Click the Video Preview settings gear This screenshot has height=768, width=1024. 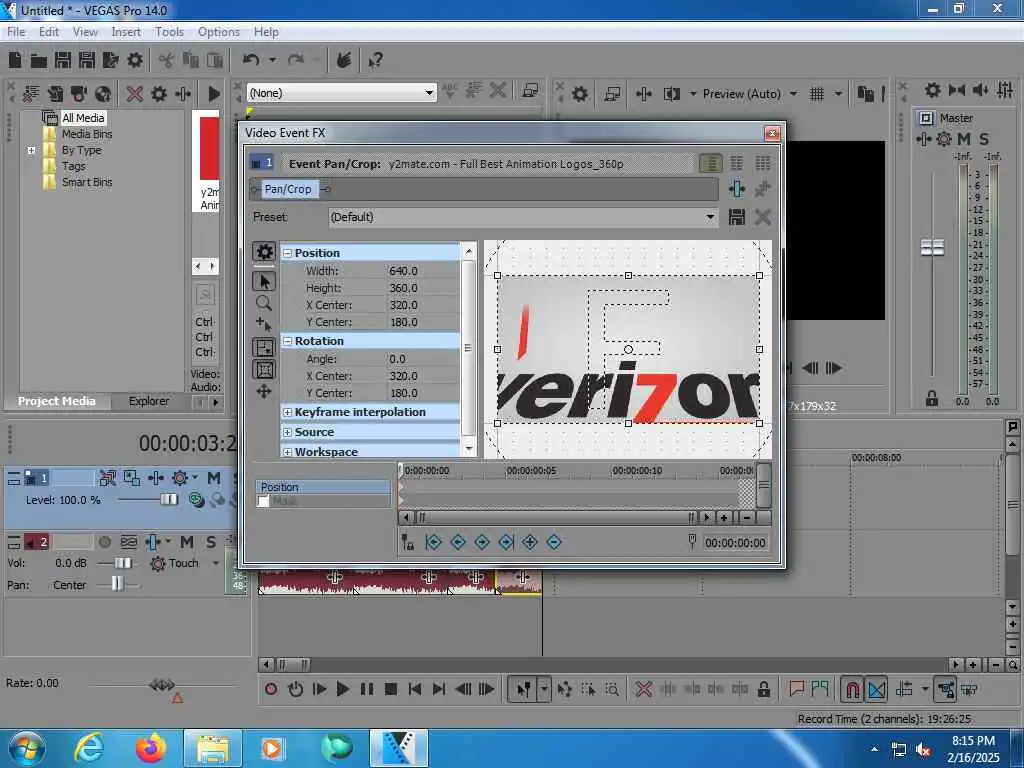[x=580, y=94]
